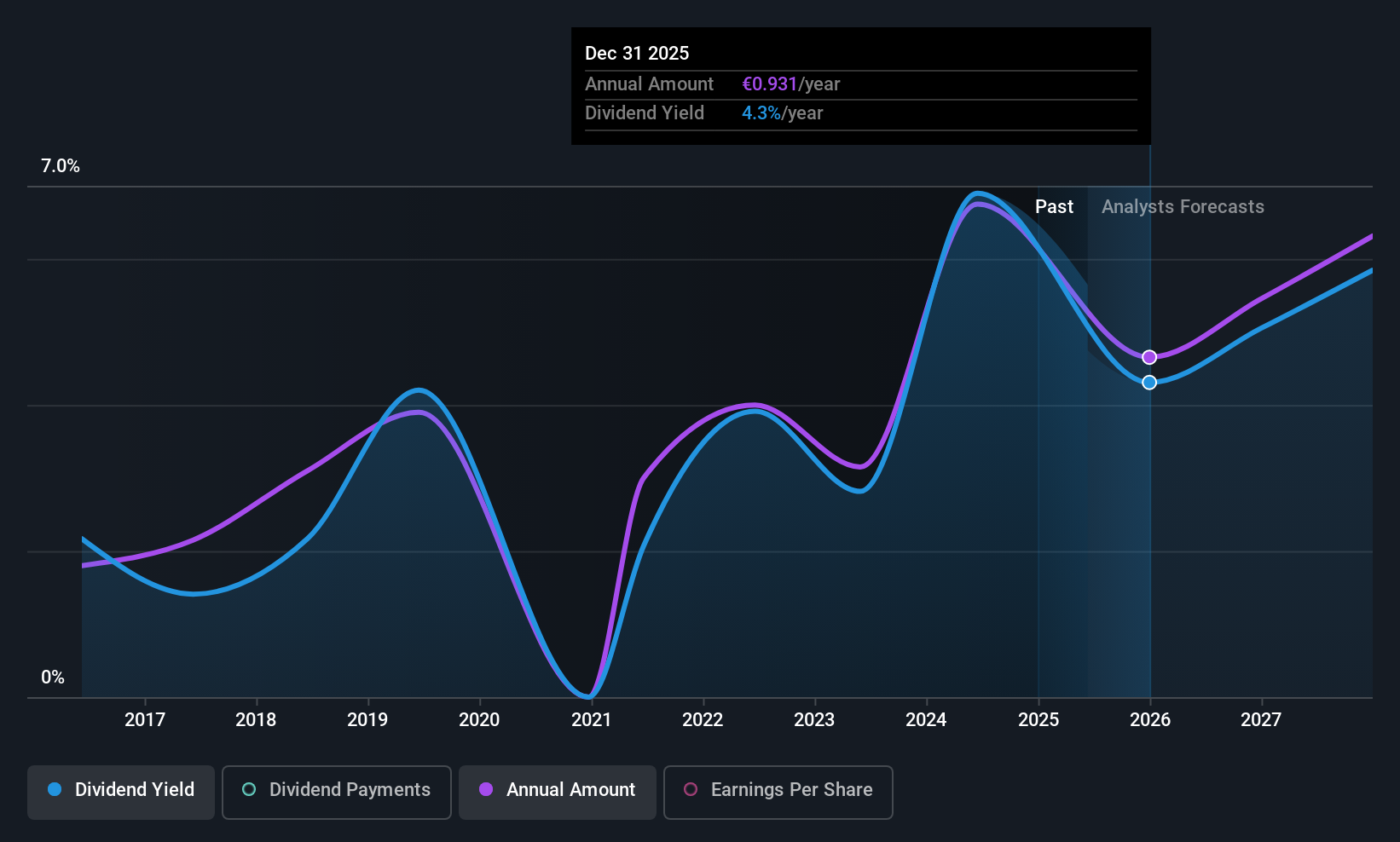The image size is (1400, 842).
Task: Click the 2017 x-axis label
Action: (x=145, y=720)
